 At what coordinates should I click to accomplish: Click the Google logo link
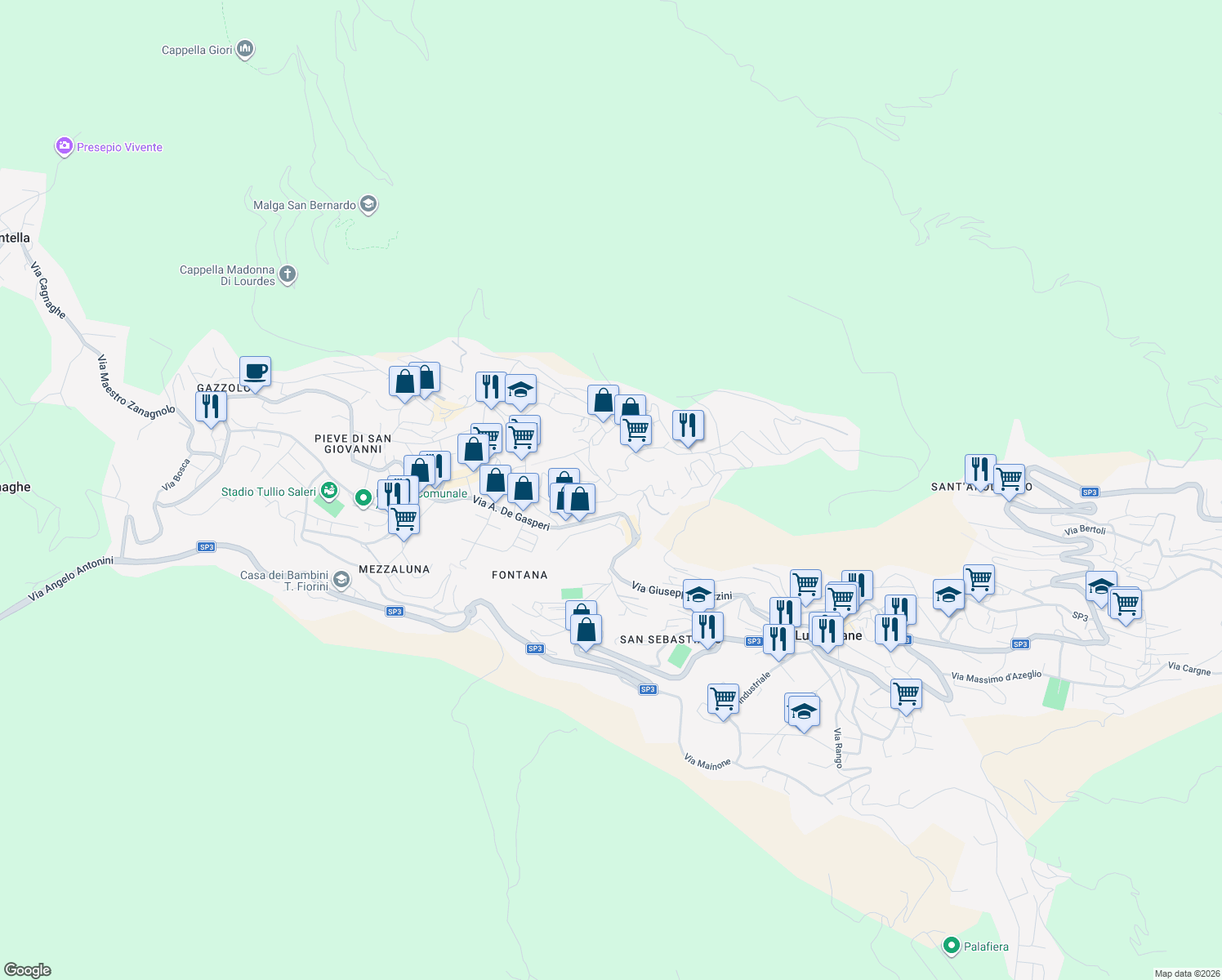(28, 970)
